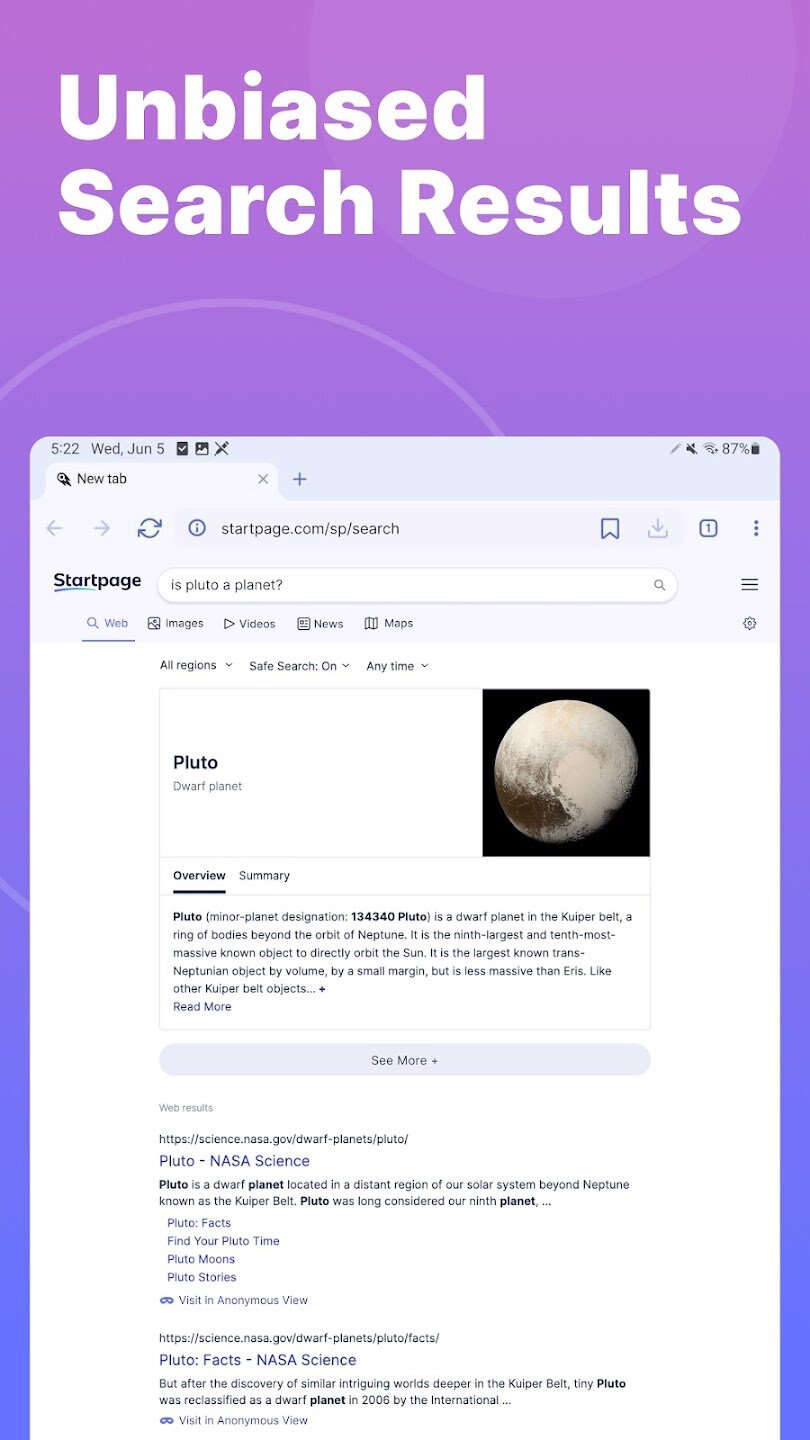Image resolution: width=810 pixels, height=1440 pixels.
Task: Bookmark this page with the bookmark icon
Action: 610,528
